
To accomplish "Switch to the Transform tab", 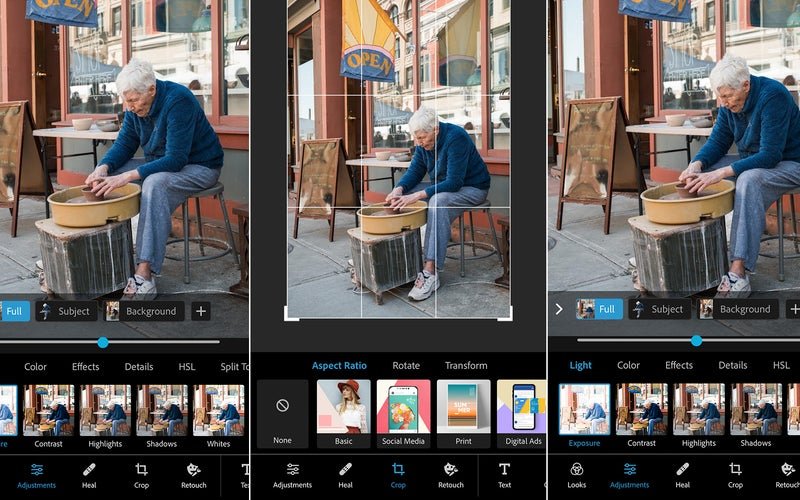I will pos(466,365).
